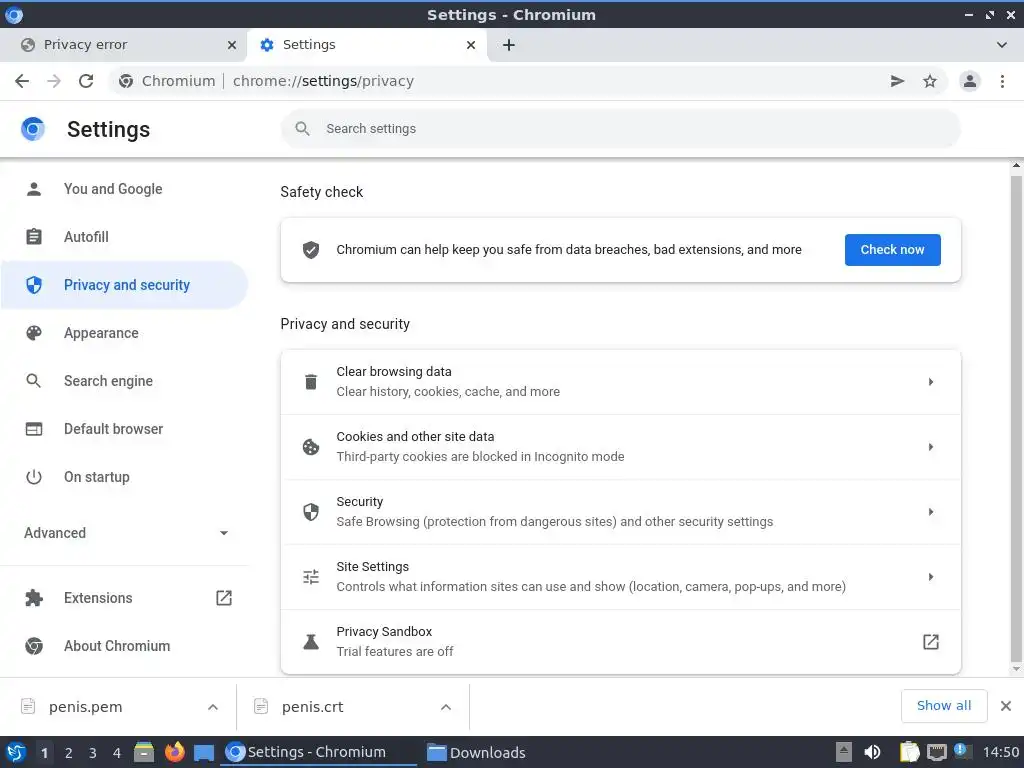Select Privacy and security in sidebar
Screen dimensions: 1024x768
coord(124,285)
